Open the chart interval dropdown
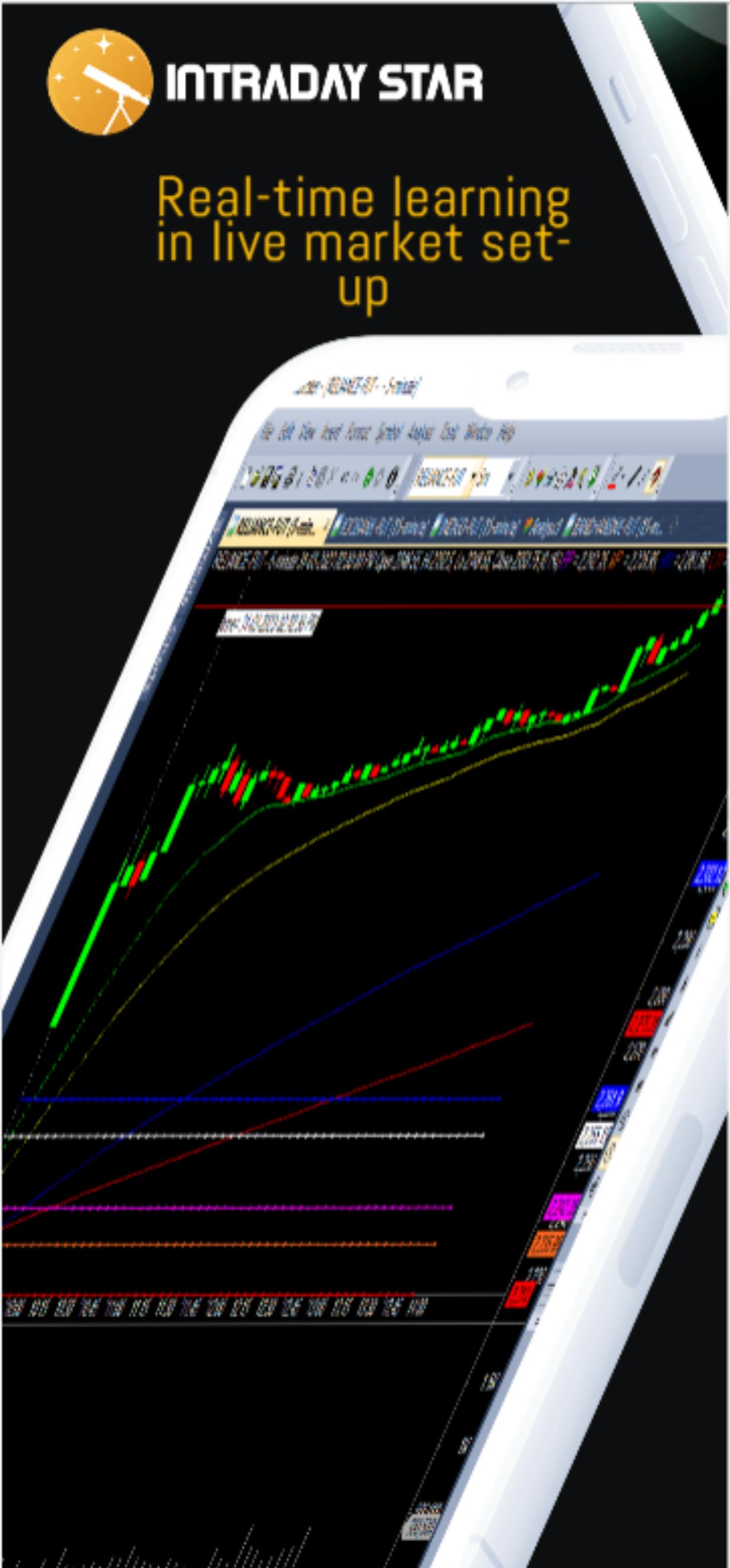 495,477
